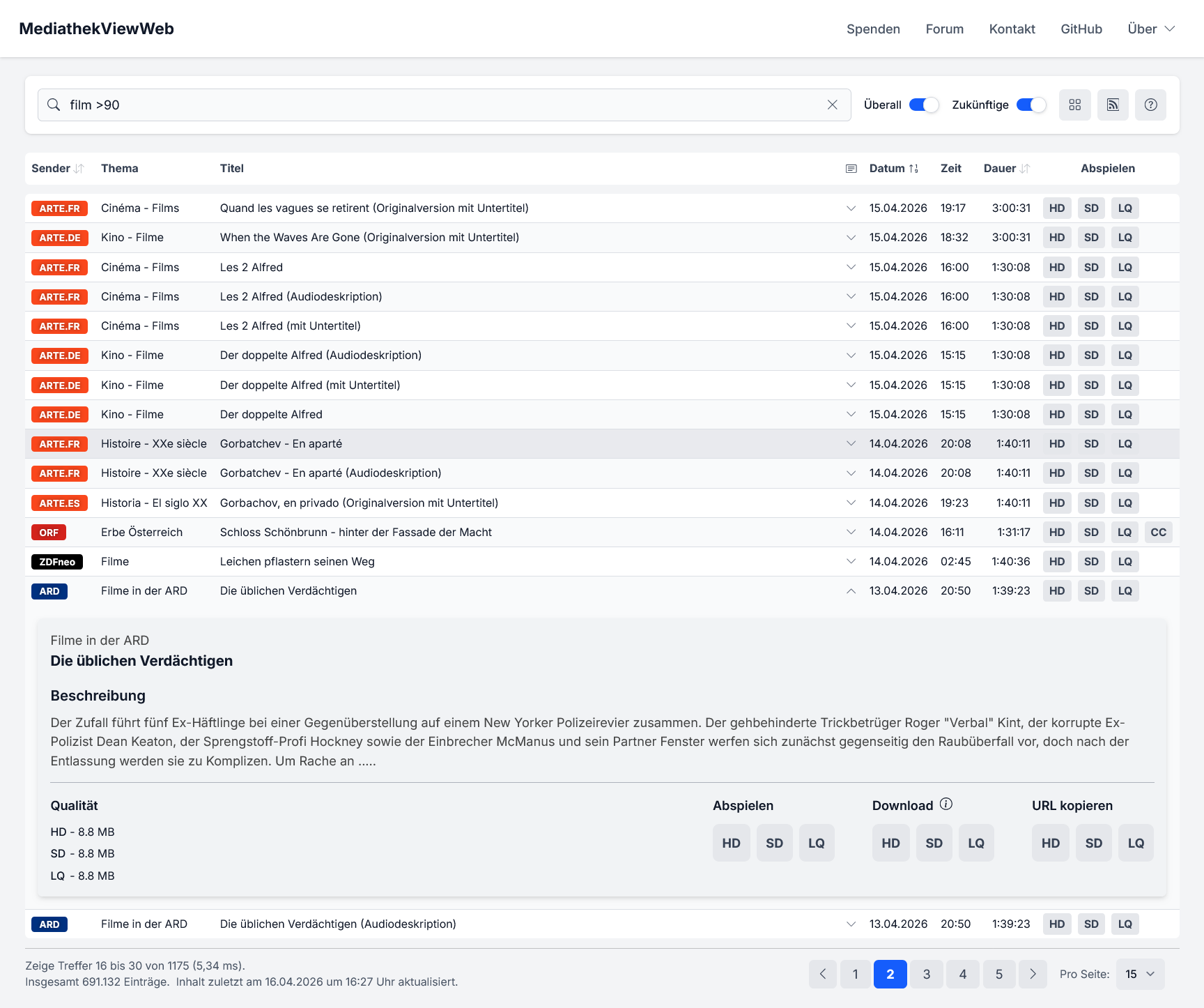Disable the Zukünftige switch
The height and width of the screenshot is (1008, 1204).
point(1031,105)
